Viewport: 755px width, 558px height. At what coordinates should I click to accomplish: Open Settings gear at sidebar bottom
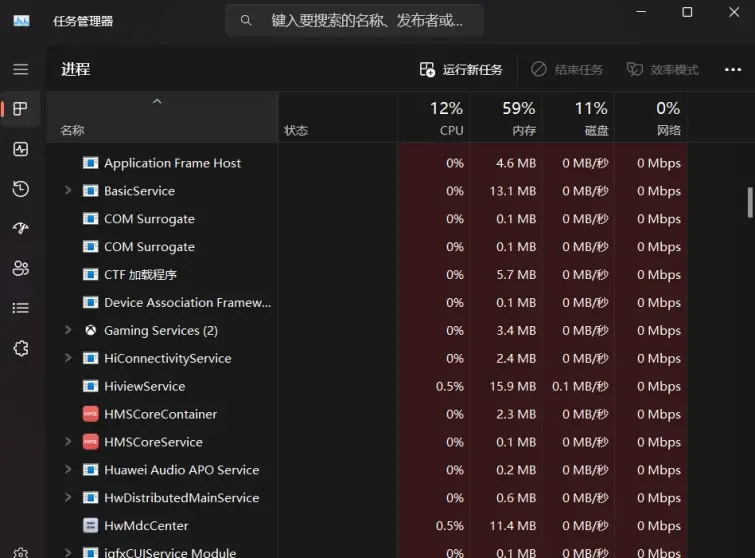[20, 553]
